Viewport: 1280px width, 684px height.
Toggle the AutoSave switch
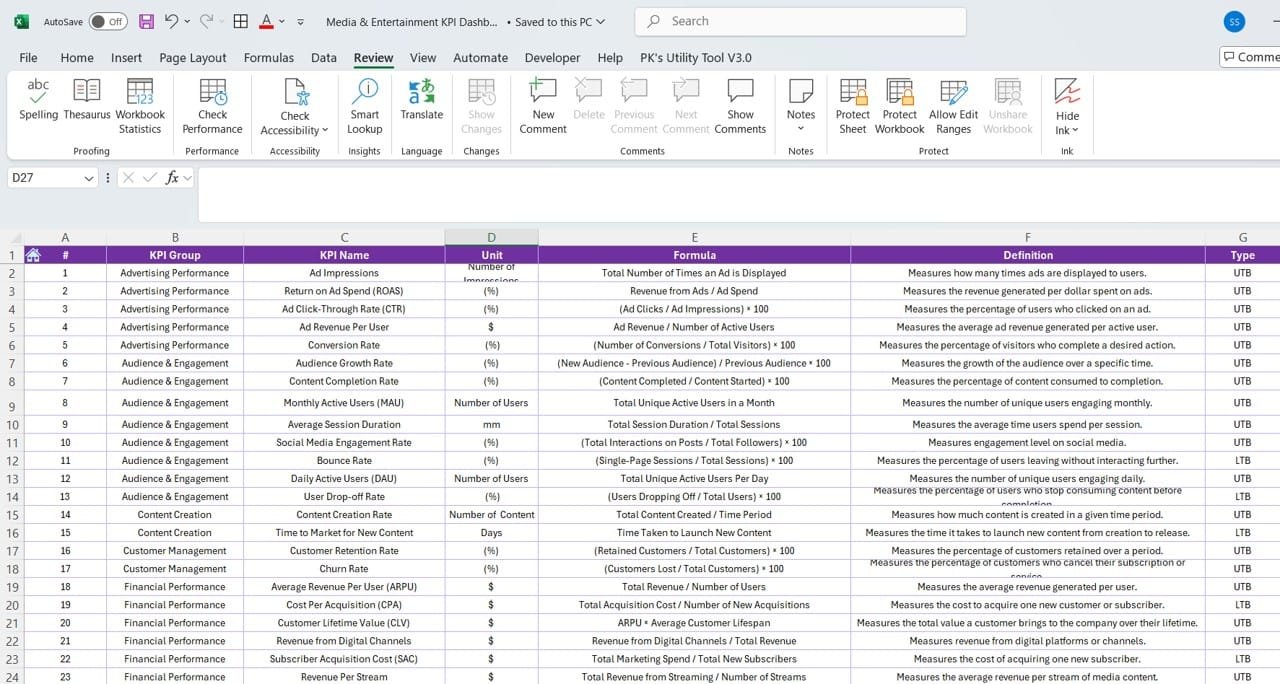[108, 21]
